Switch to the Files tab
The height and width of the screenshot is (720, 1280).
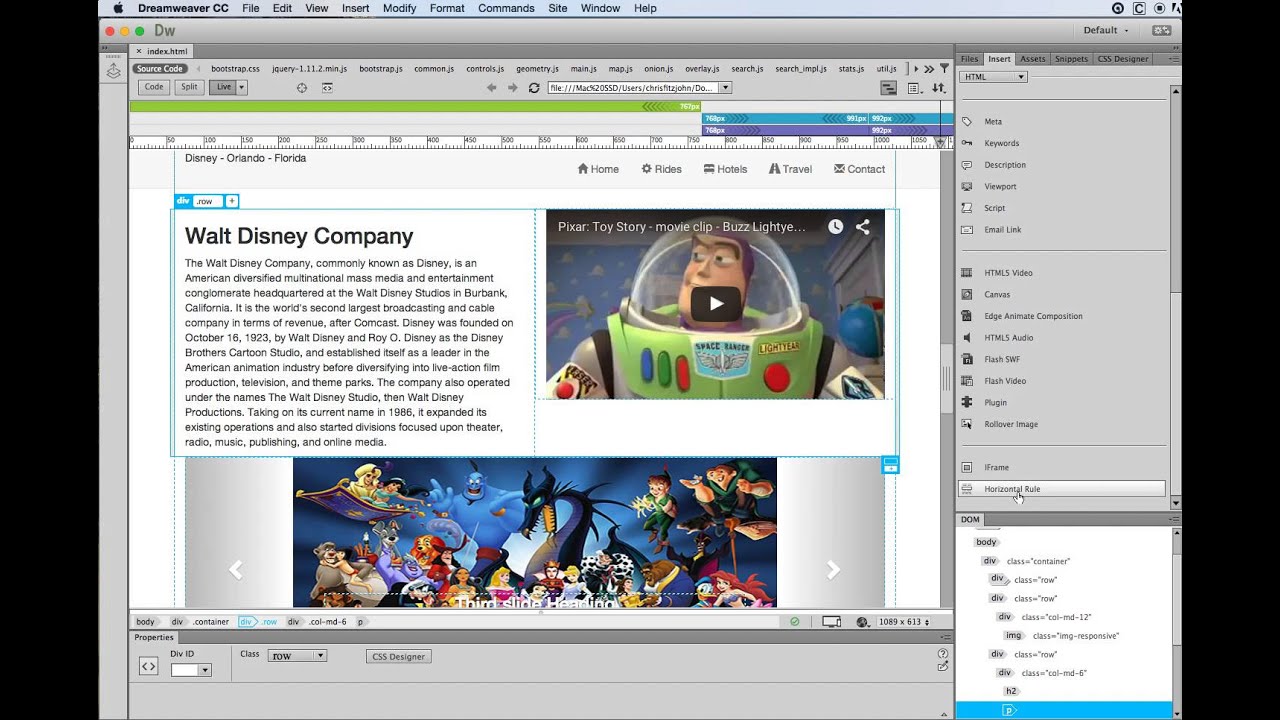click(x=969, y=59)
